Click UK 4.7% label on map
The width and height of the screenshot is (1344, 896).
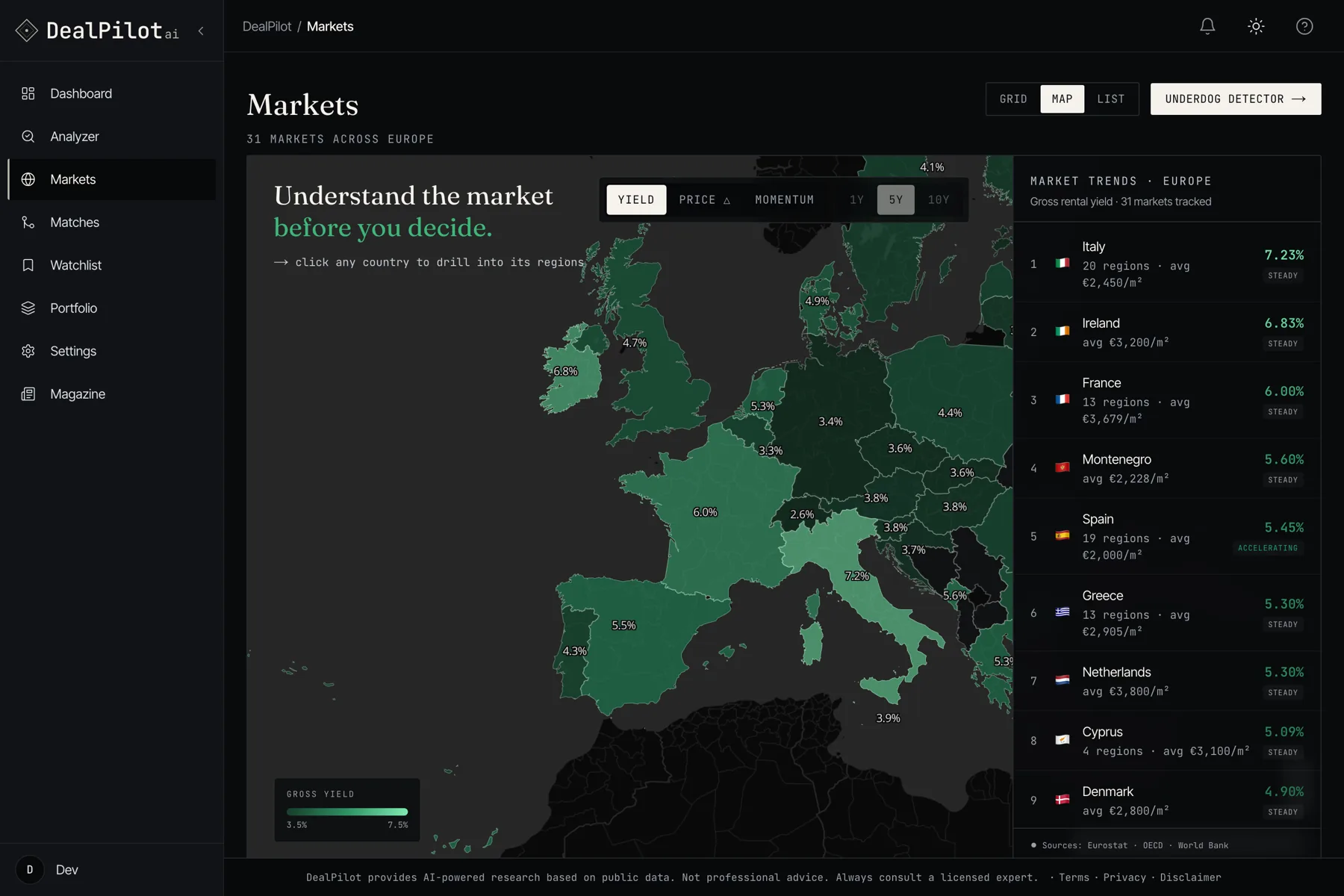[635, 343]
